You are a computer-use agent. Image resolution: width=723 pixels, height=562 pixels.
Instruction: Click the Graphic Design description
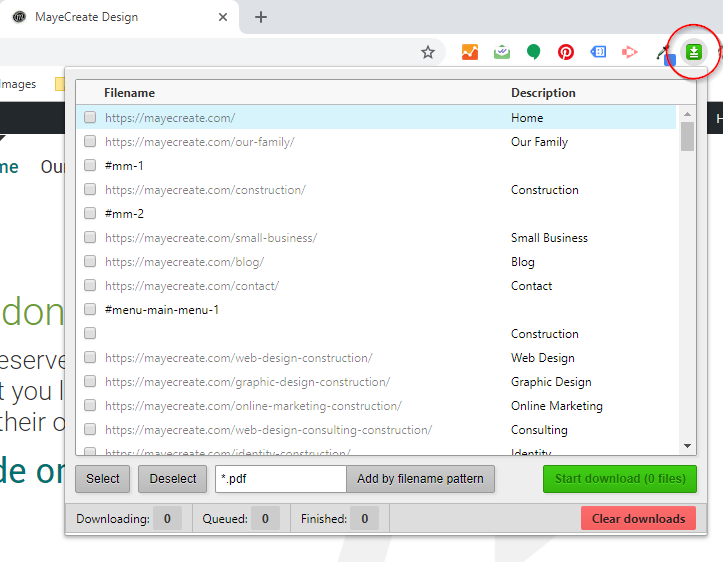point(551,382)
